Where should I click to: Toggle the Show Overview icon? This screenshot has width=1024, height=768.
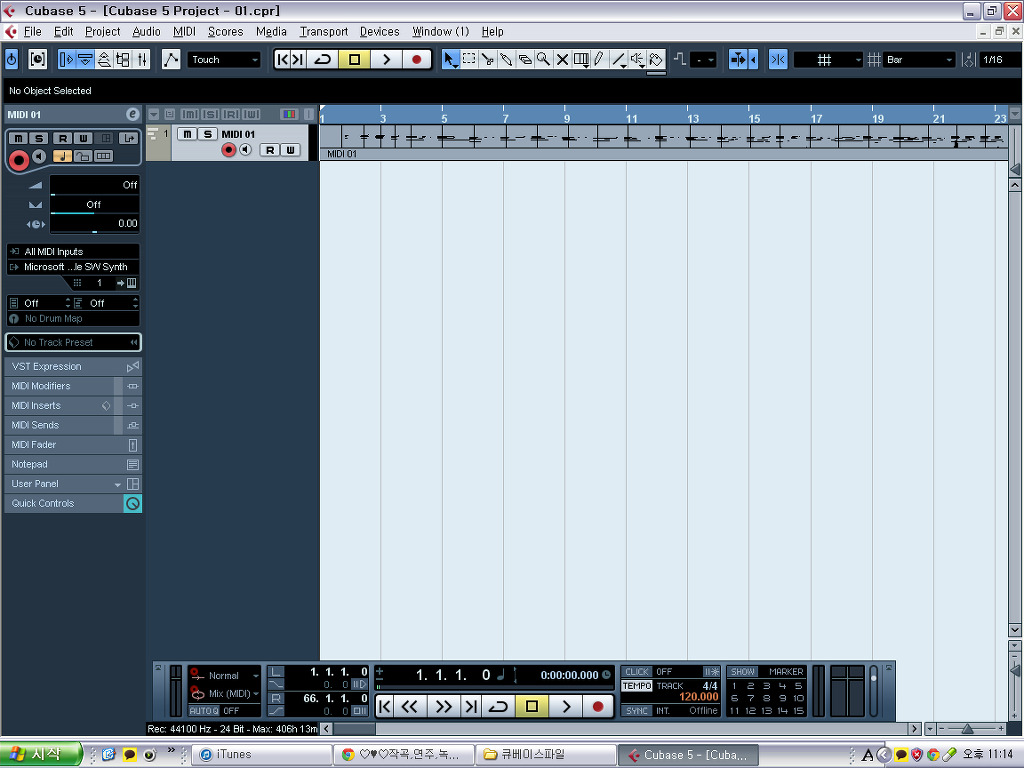(104, 59)
